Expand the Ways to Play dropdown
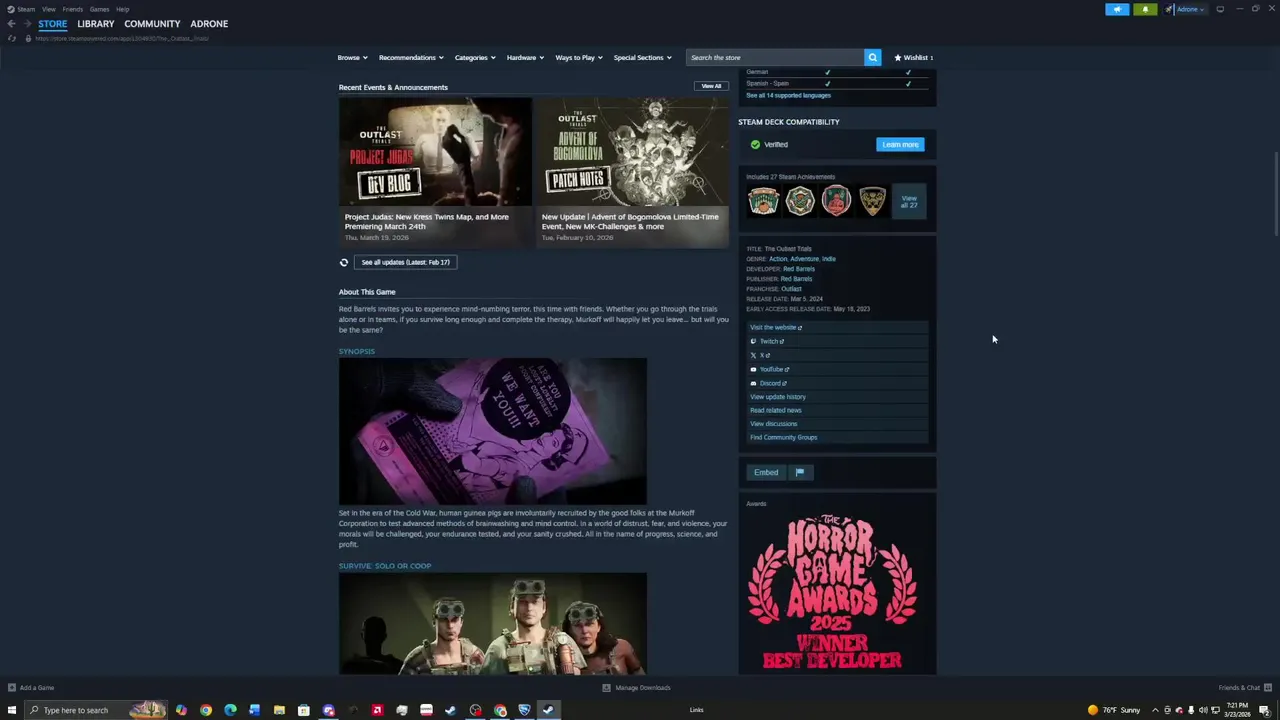The height and width of the screenshot is (720, 1280). (x=579, y=57)
